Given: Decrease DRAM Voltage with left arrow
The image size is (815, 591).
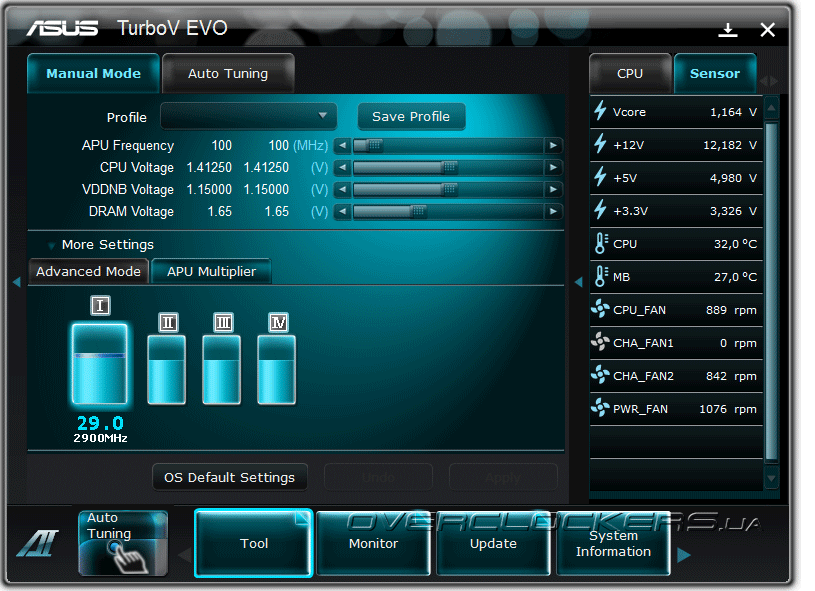Looking at the screenshot, I should coord(342,212).
